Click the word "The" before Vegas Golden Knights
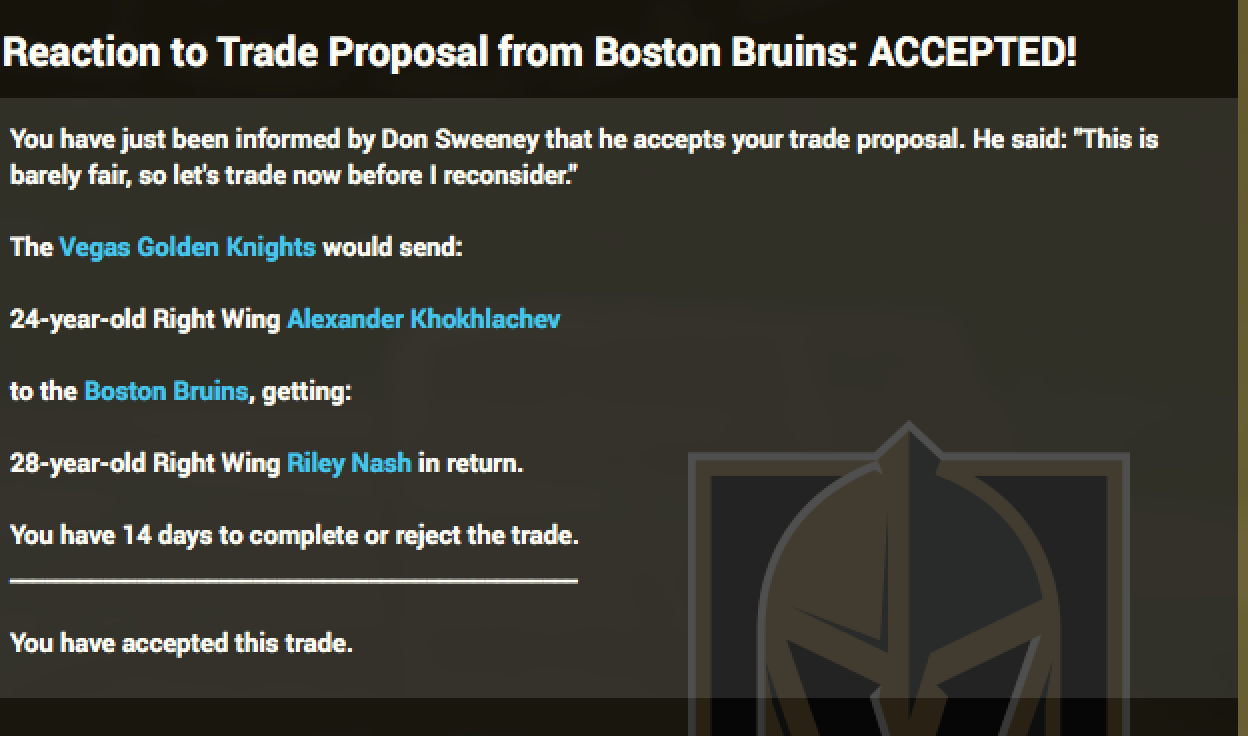 click(x=31, y=247)
